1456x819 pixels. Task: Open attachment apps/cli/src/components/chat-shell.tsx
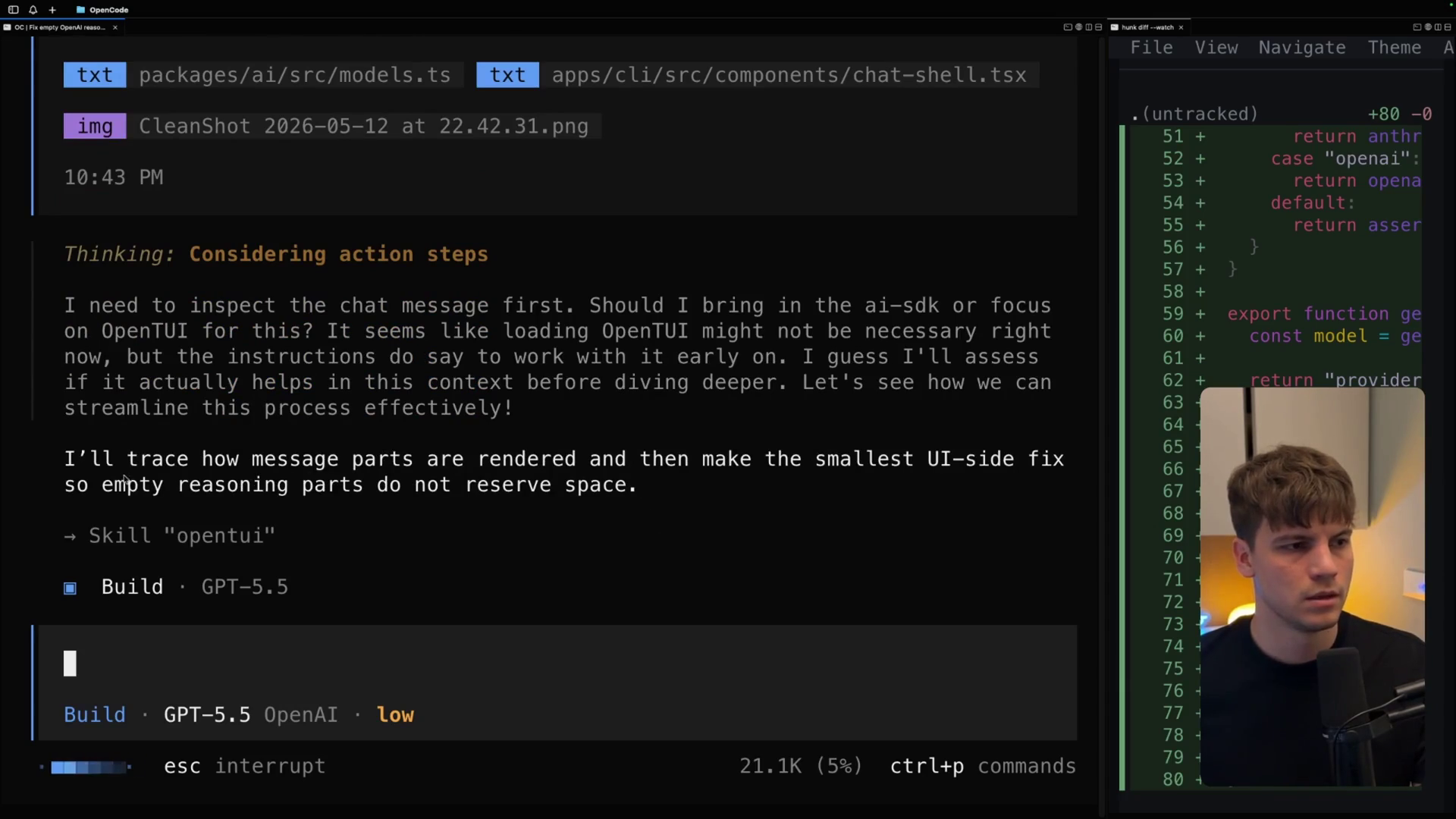pyautogui.click(x=789, y=75)
